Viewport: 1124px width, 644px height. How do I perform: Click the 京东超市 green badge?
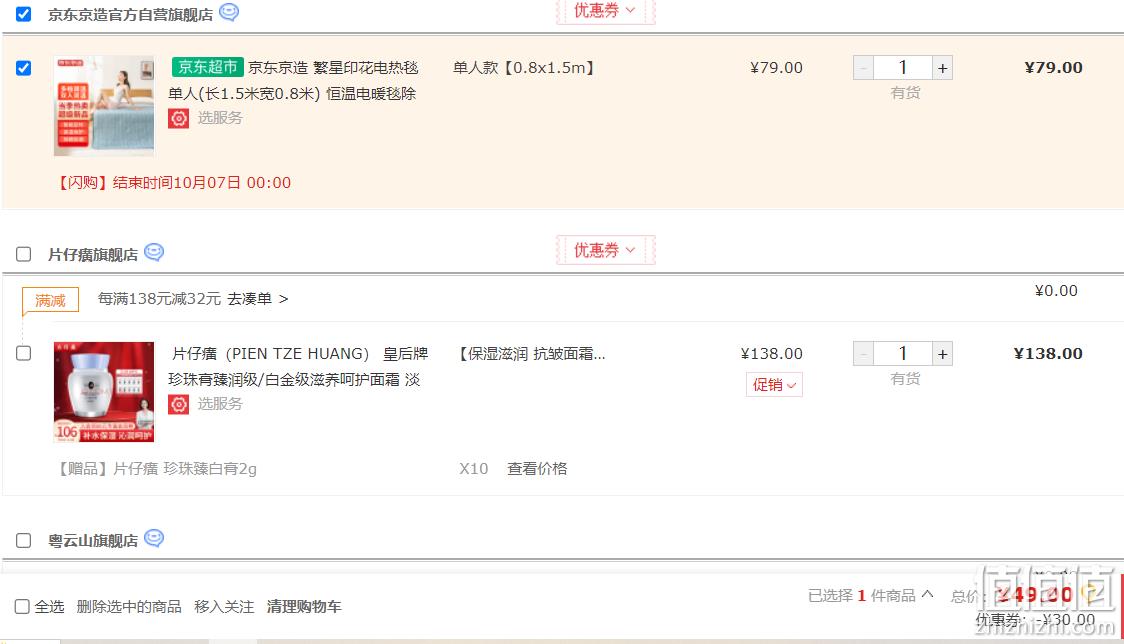(x=208, y=67)
